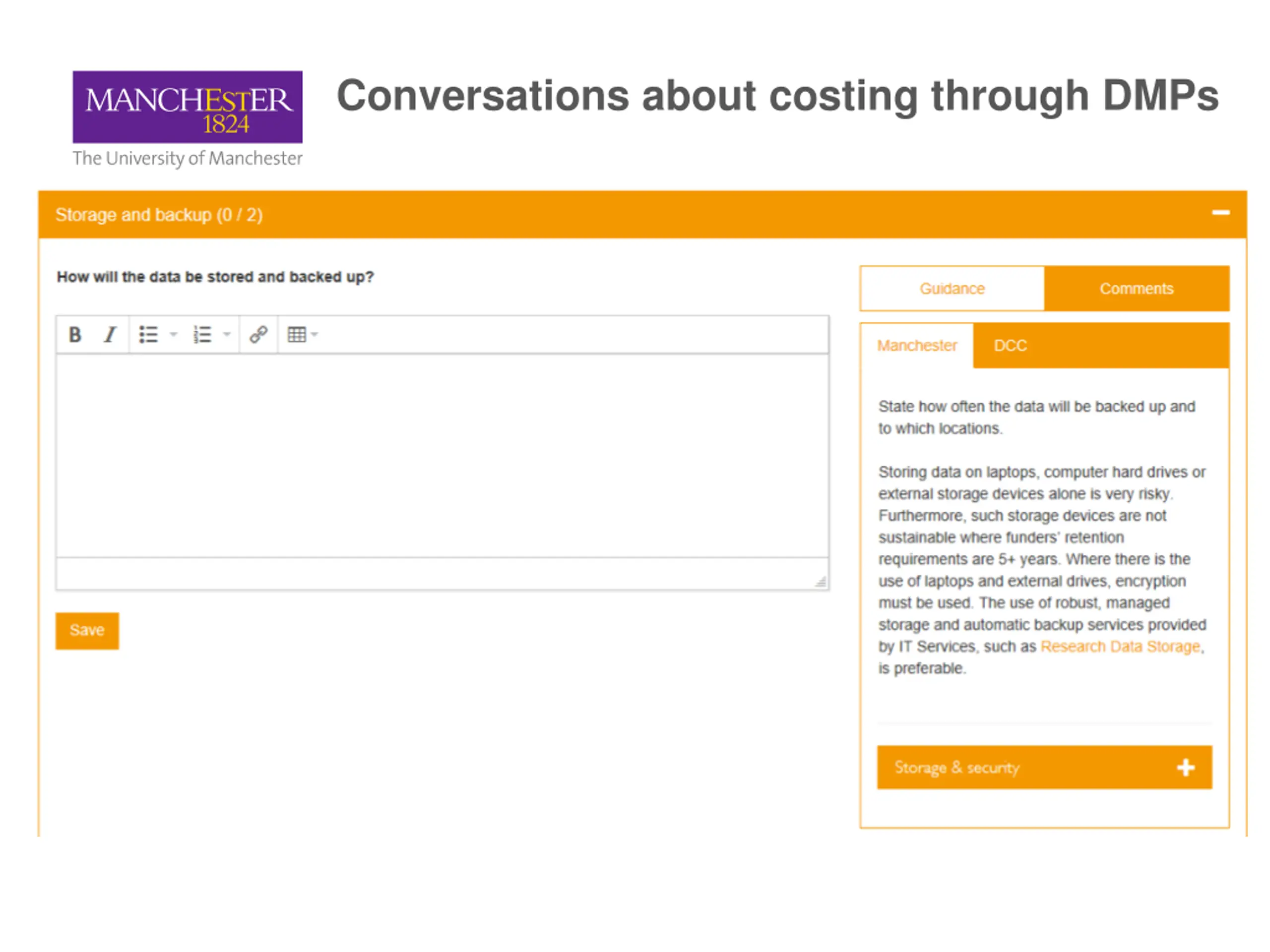Viewport: 1270px width, 952px height.
Task: Open bulleted list style dropdown arrow
Action: pyautogui.click(x=174, y=335)
